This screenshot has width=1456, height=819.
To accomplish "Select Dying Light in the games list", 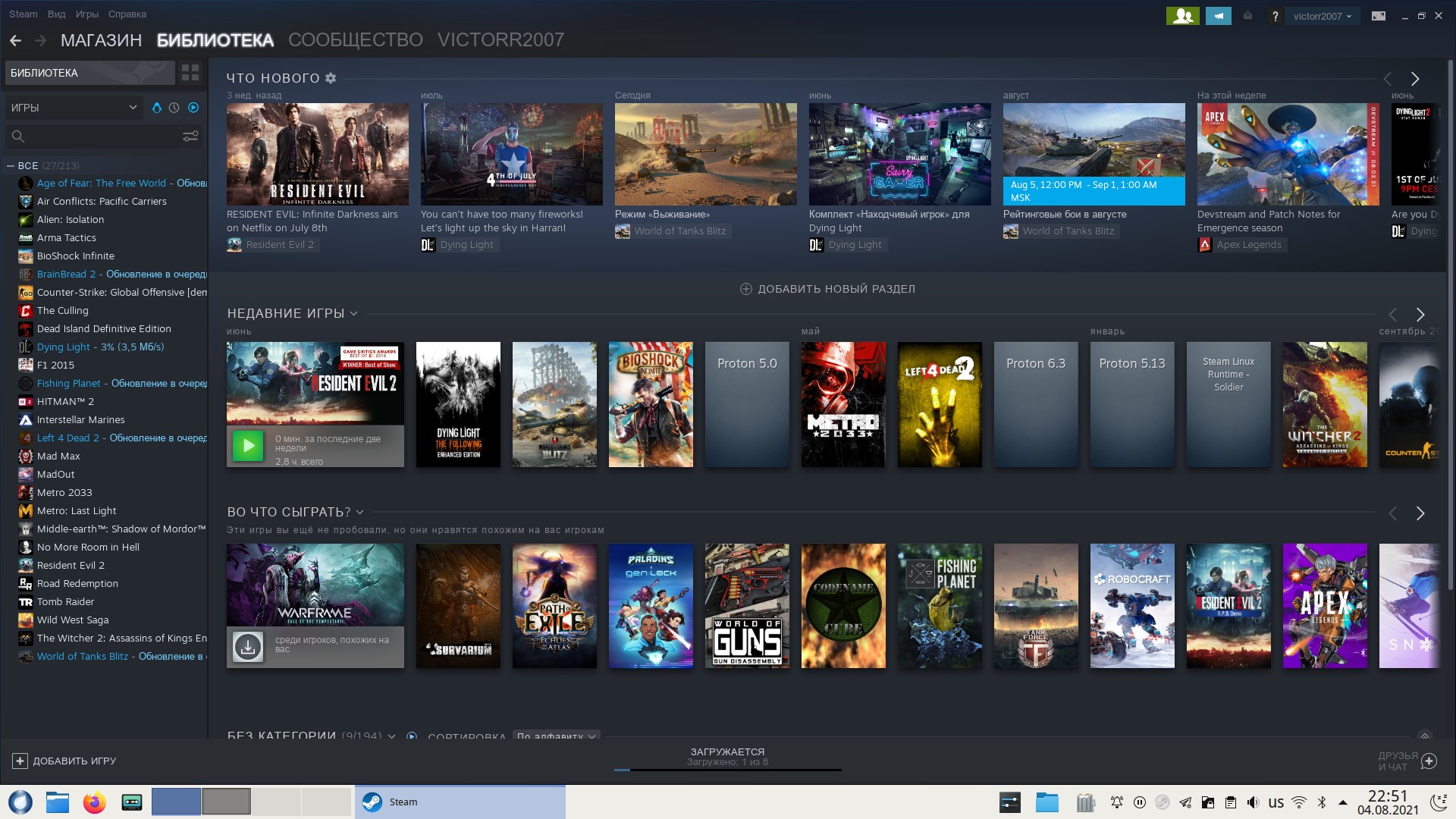I will 100,347.
